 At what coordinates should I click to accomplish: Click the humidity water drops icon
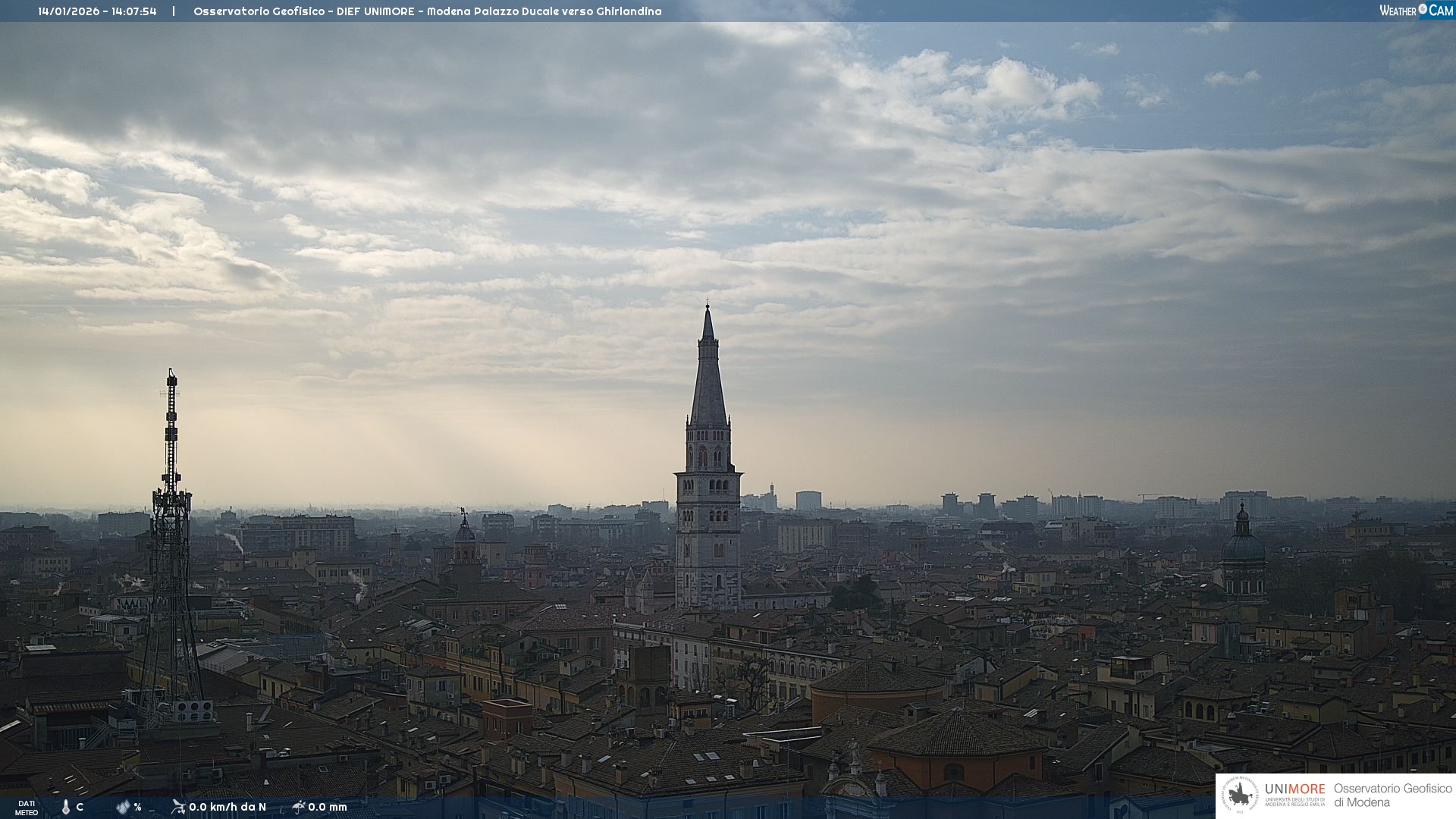pyautogui.click(x=123, y=807)
